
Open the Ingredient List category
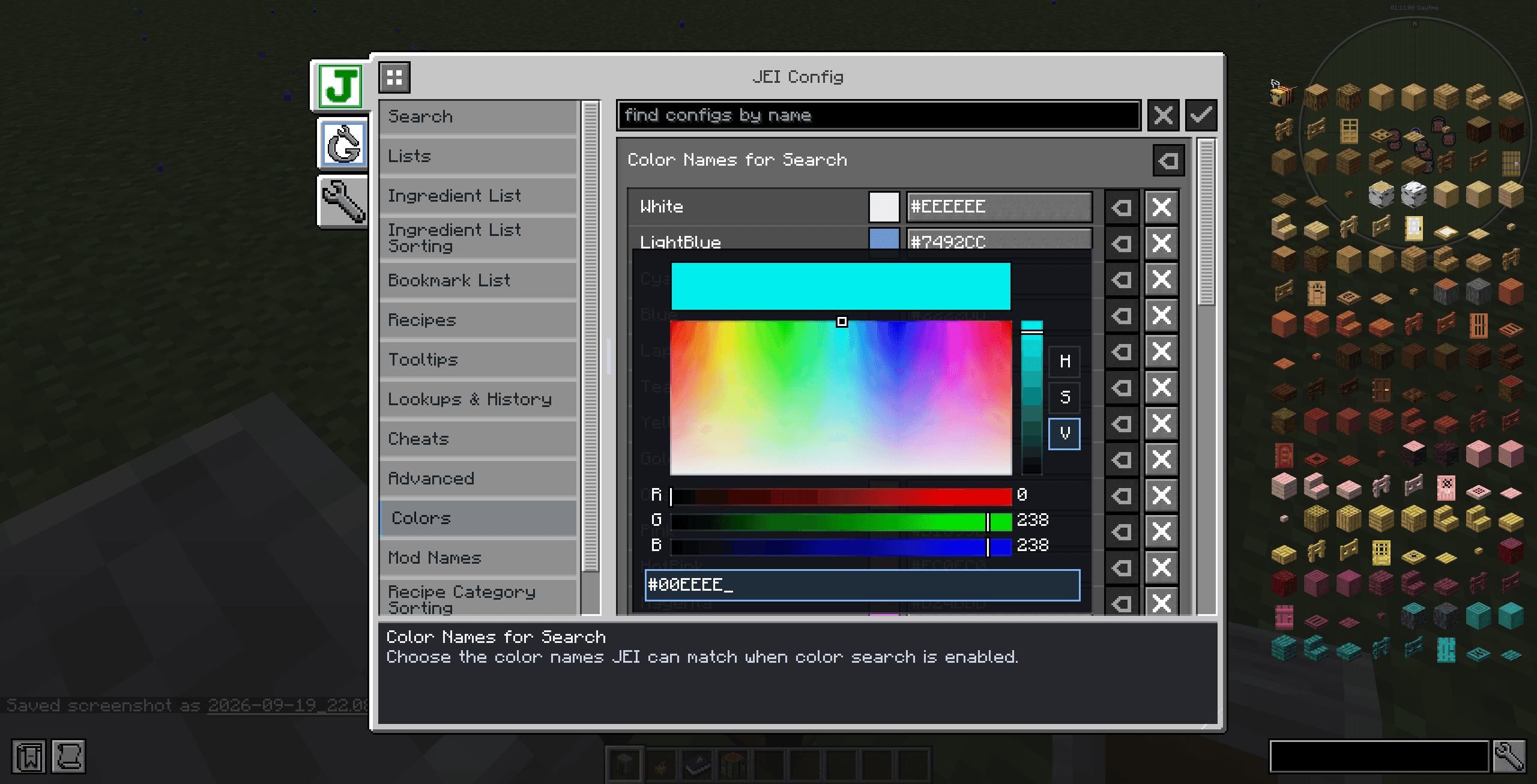[479, 196]
